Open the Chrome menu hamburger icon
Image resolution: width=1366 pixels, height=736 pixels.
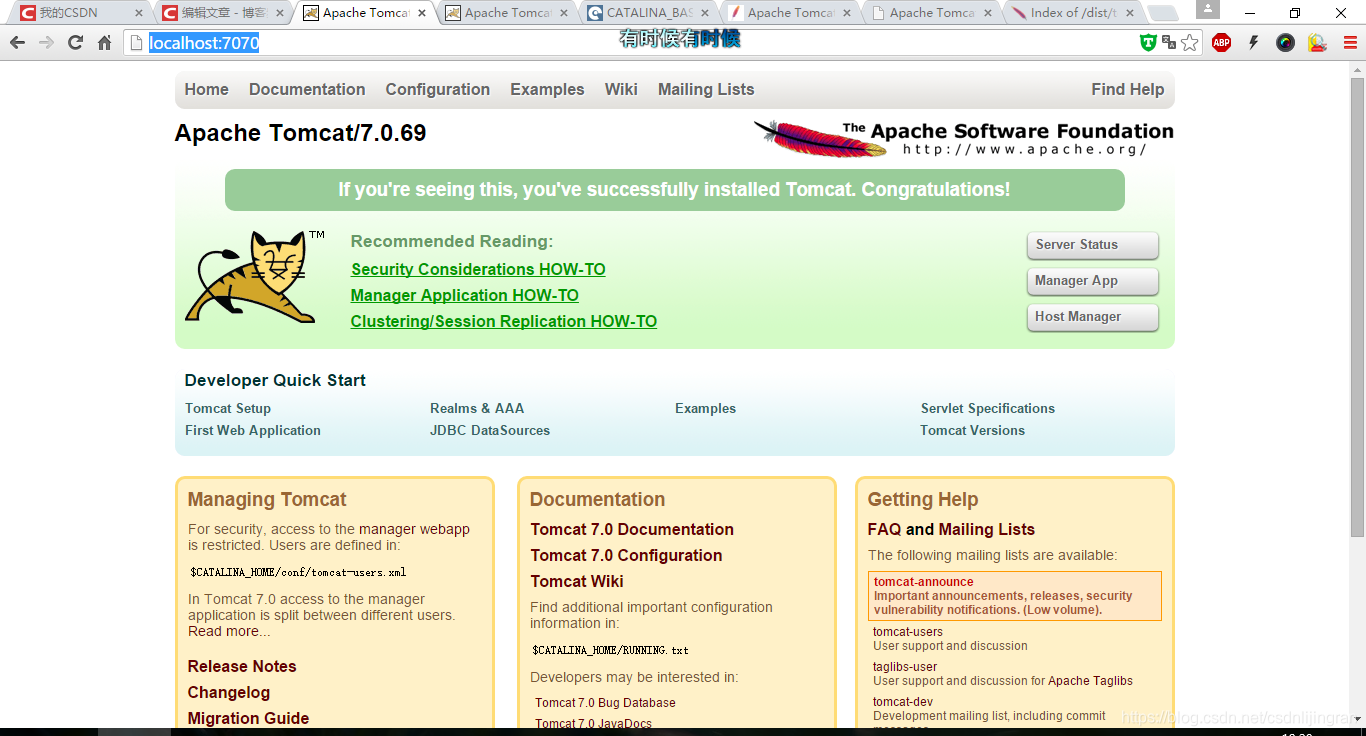tap(1349, 42)
